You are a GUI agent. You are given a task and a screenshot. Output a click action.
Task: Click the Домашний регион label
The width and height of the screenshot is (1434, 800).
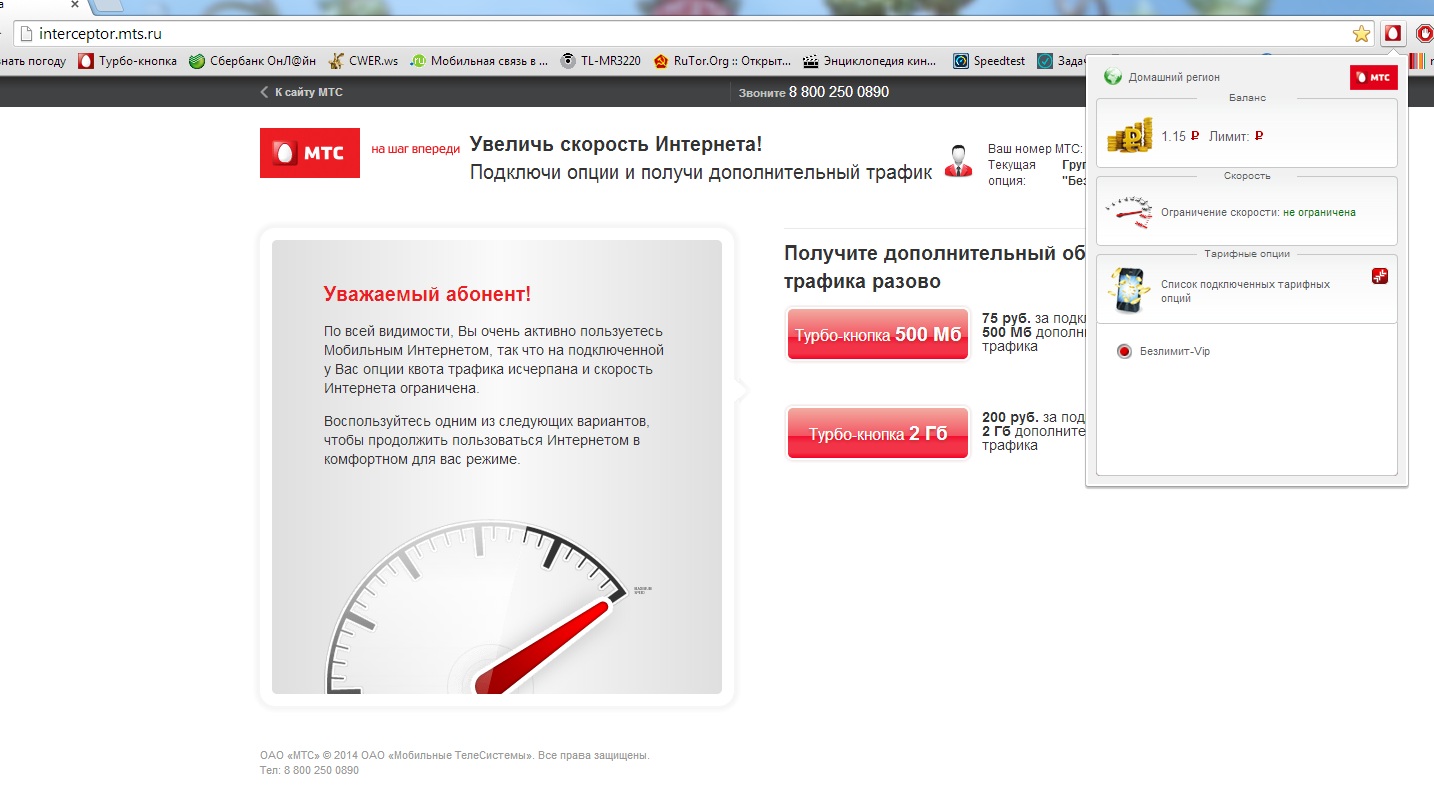click(1174, 77)
